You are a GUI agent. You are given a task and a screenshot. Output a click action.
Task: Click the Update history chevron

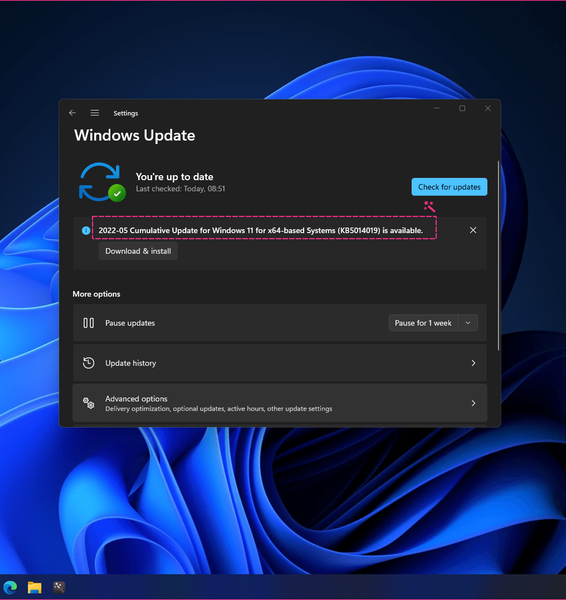click(473, 363)
